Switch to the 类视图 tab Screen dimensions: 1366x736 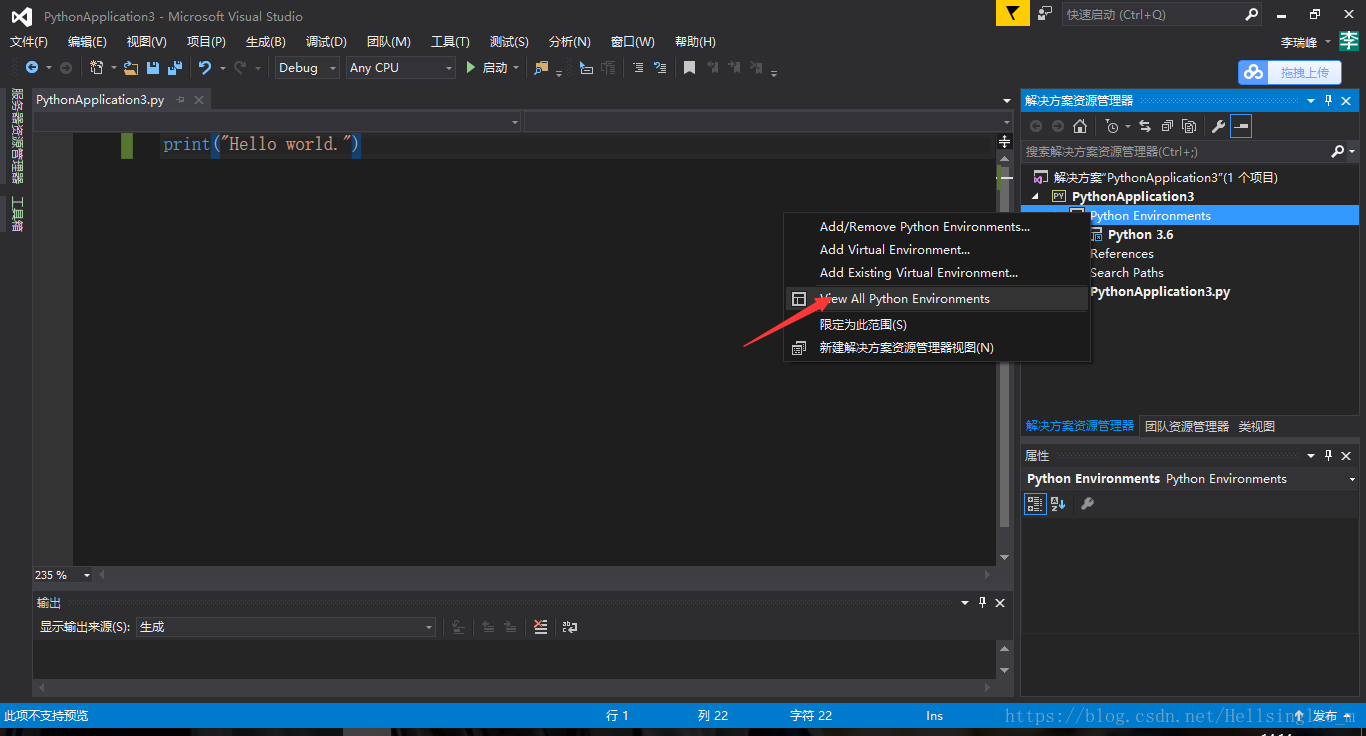click(x=1257, y=426)
